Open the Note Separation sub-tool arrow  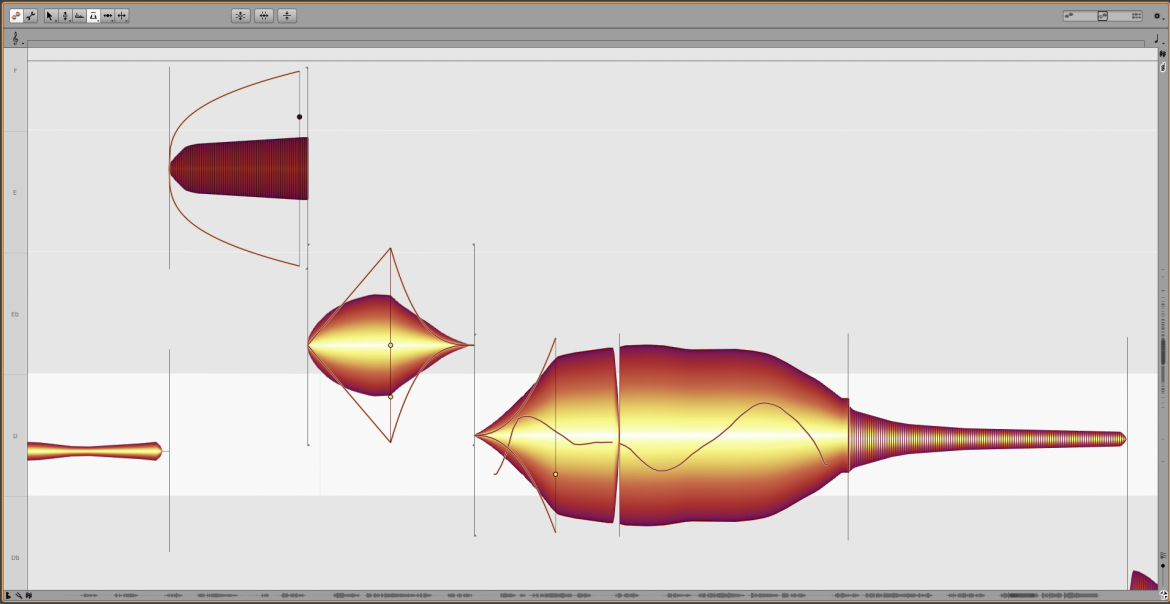[x=127, y=20]
